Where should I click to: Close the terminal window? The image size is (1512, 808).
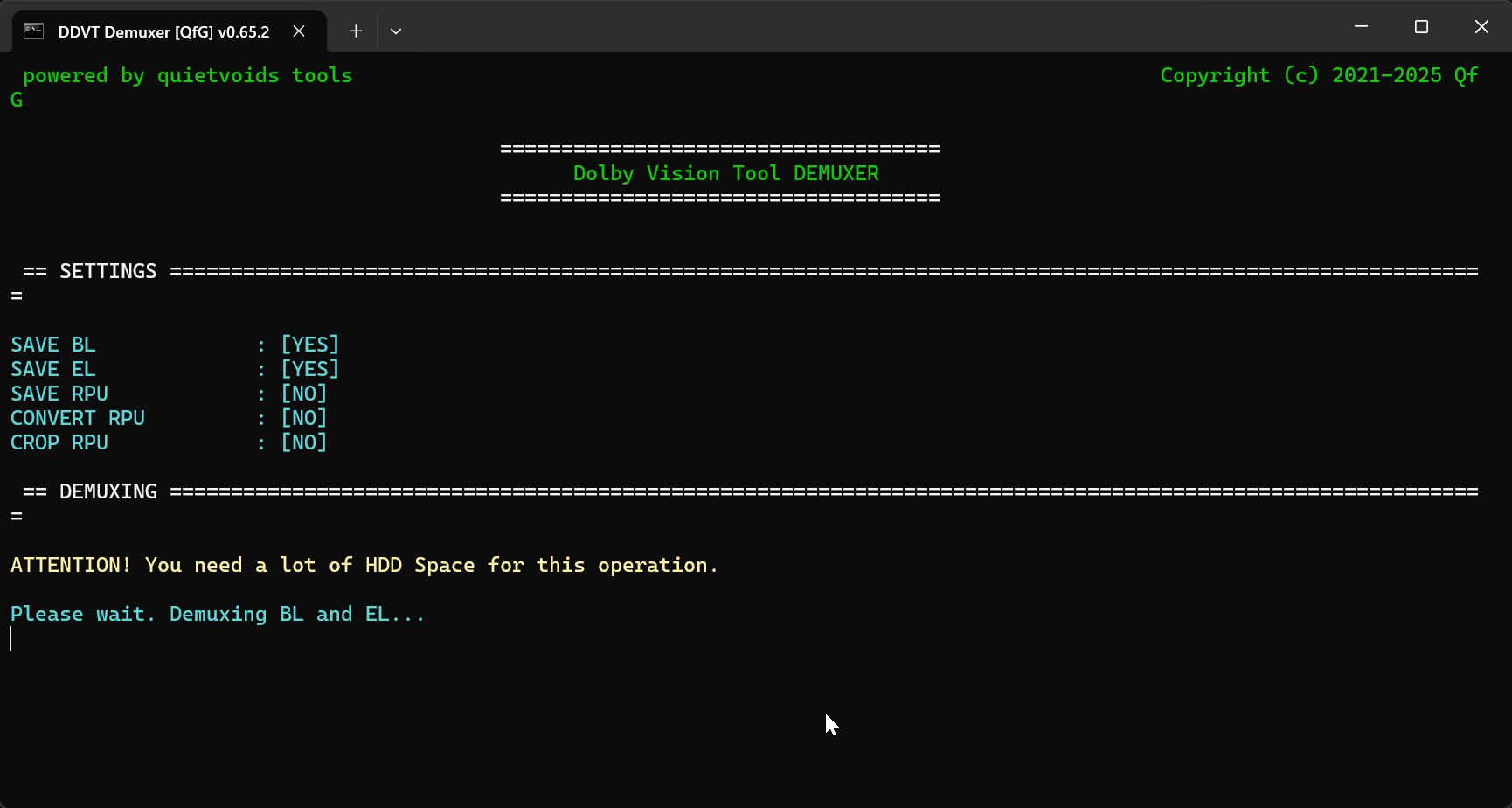pyautogui.click(x=1481, y=27)
